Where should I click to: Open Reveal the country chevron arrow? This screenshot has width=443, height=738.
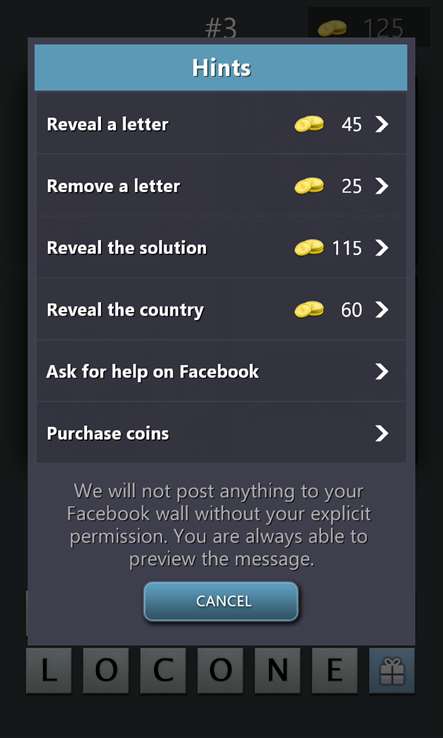(x=382, y=310)
